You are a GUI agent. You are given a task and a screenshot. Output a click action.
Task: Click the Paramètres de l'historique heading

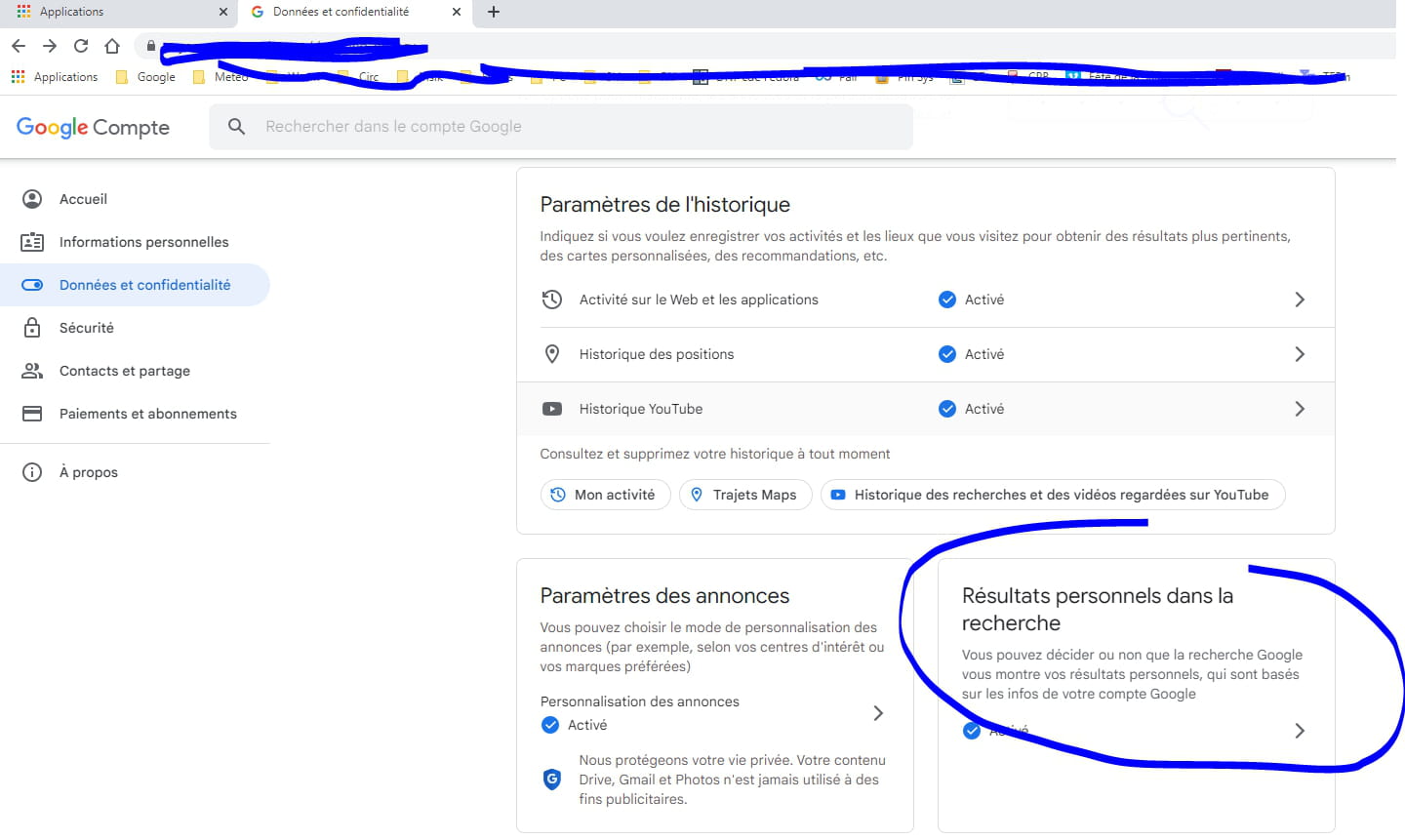coord(664,205)
